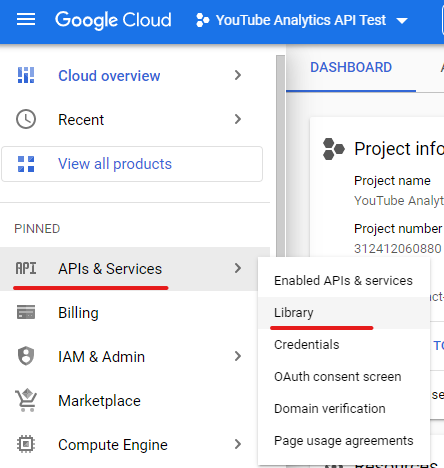Select Domain verification from submenu
Screen dimensions: 444x468
(344, 409)
